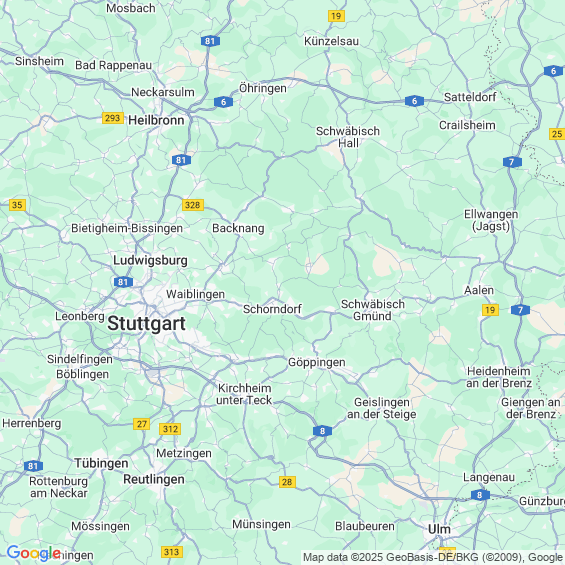
Task: Click the yellow 313 road marker
Action: coord(172,552)
